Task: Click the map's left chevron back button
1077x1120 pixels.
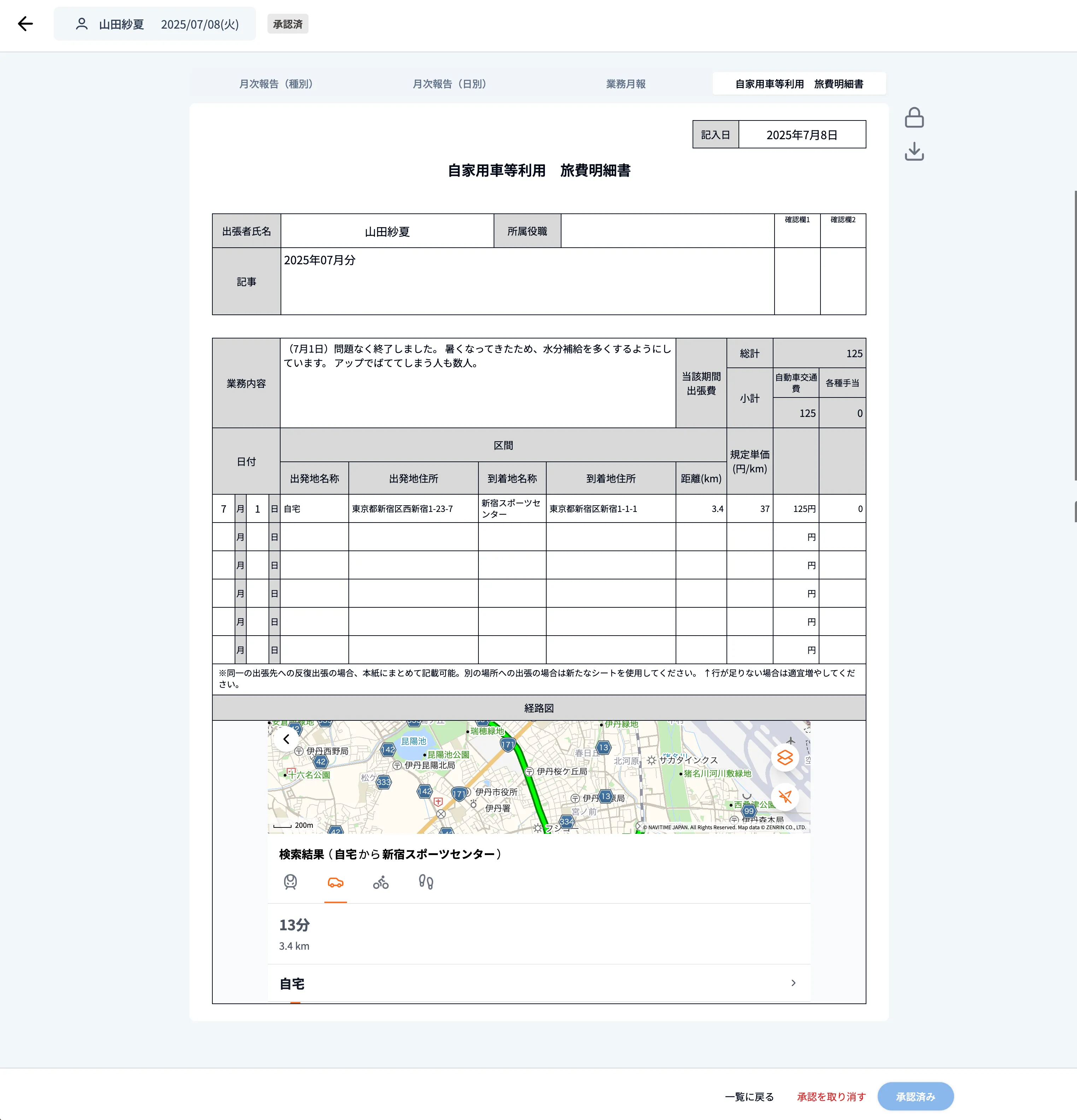Action: [x=286, y=739]
